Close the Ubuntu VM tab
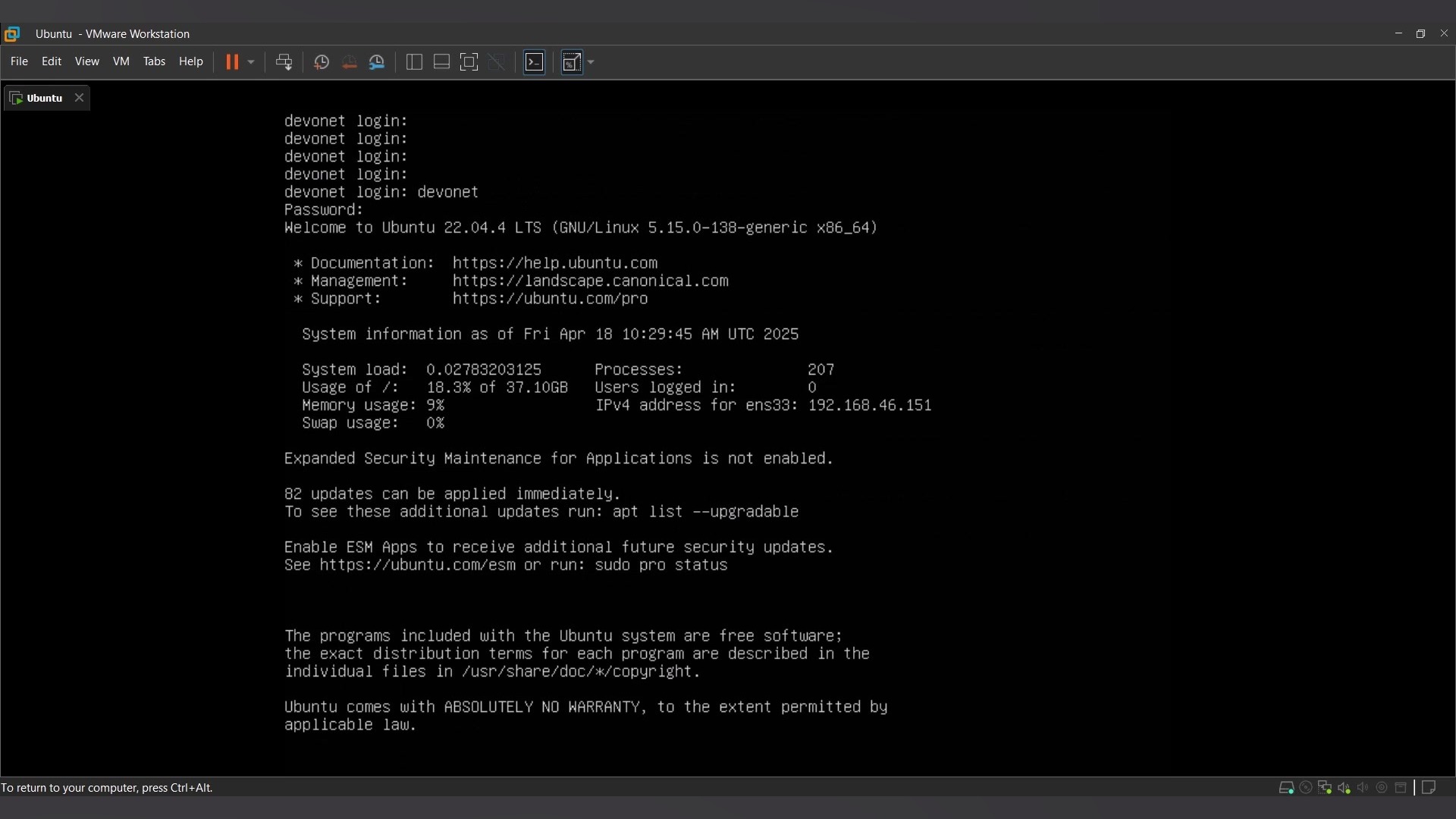Image resolution: width=1456 pixels, height=819 pixels. click(x=79, y=98)
